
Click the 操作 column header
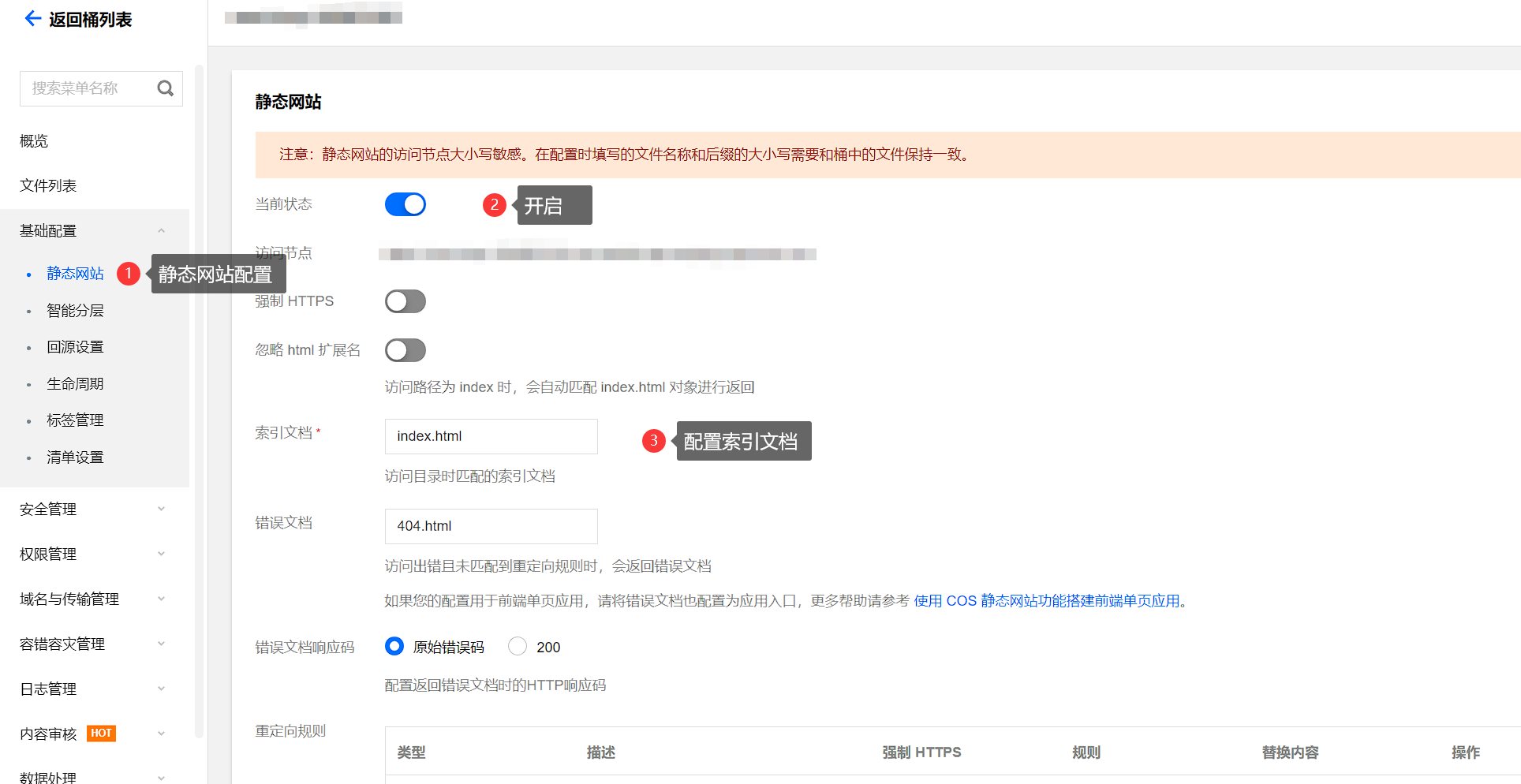coord(1465,752)
